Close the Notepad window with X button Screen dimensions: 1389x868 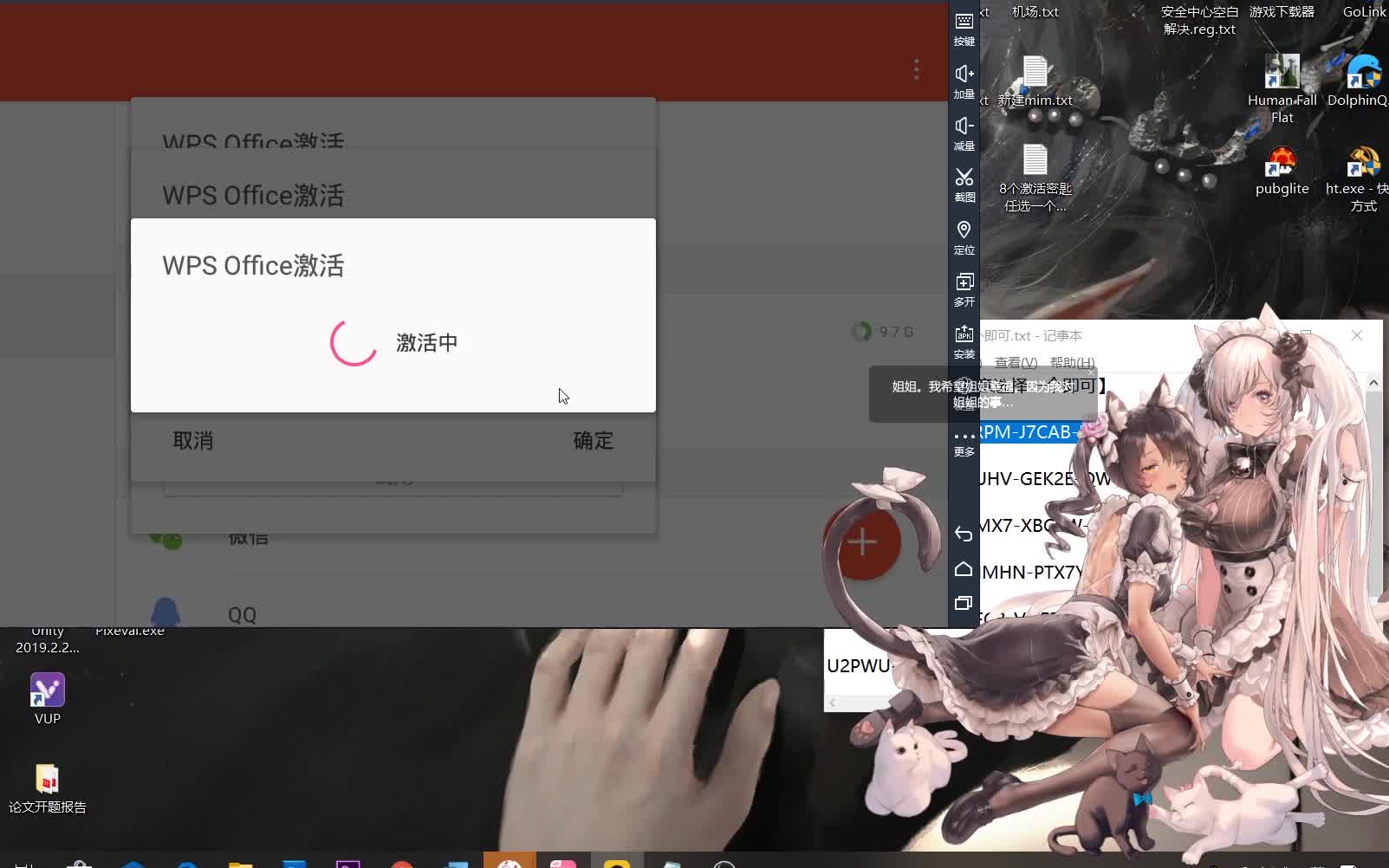1357,335
